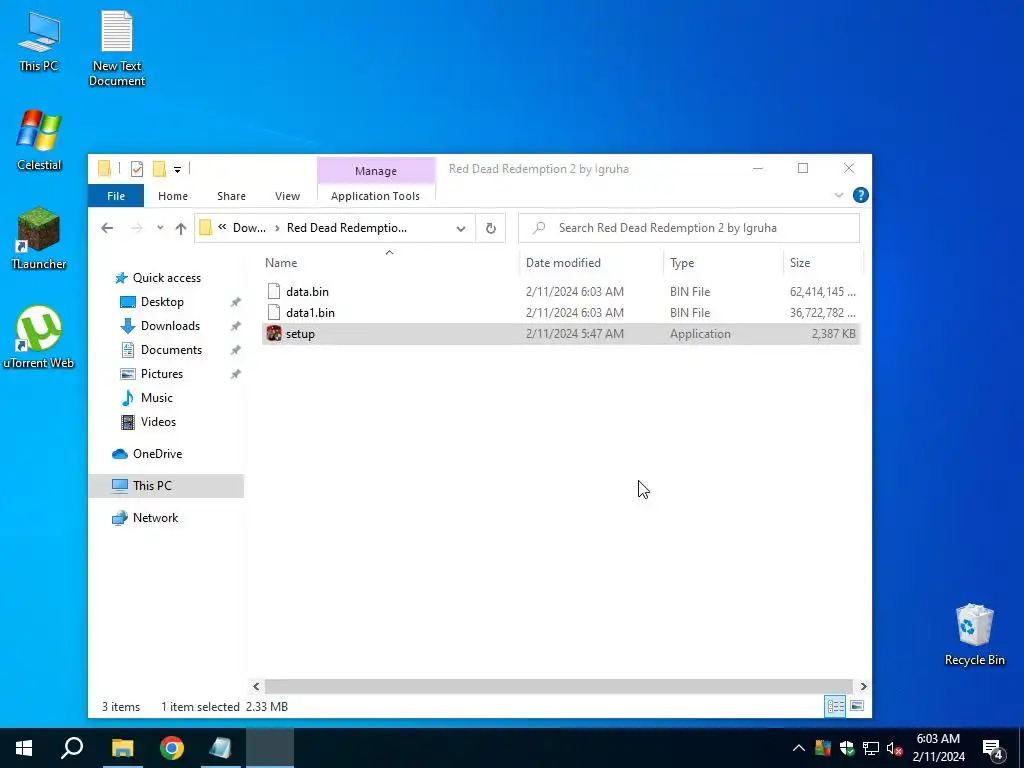Sort files by the Size column
The height and width of the screenshot is (768, 1024).
tap(823, 263)
